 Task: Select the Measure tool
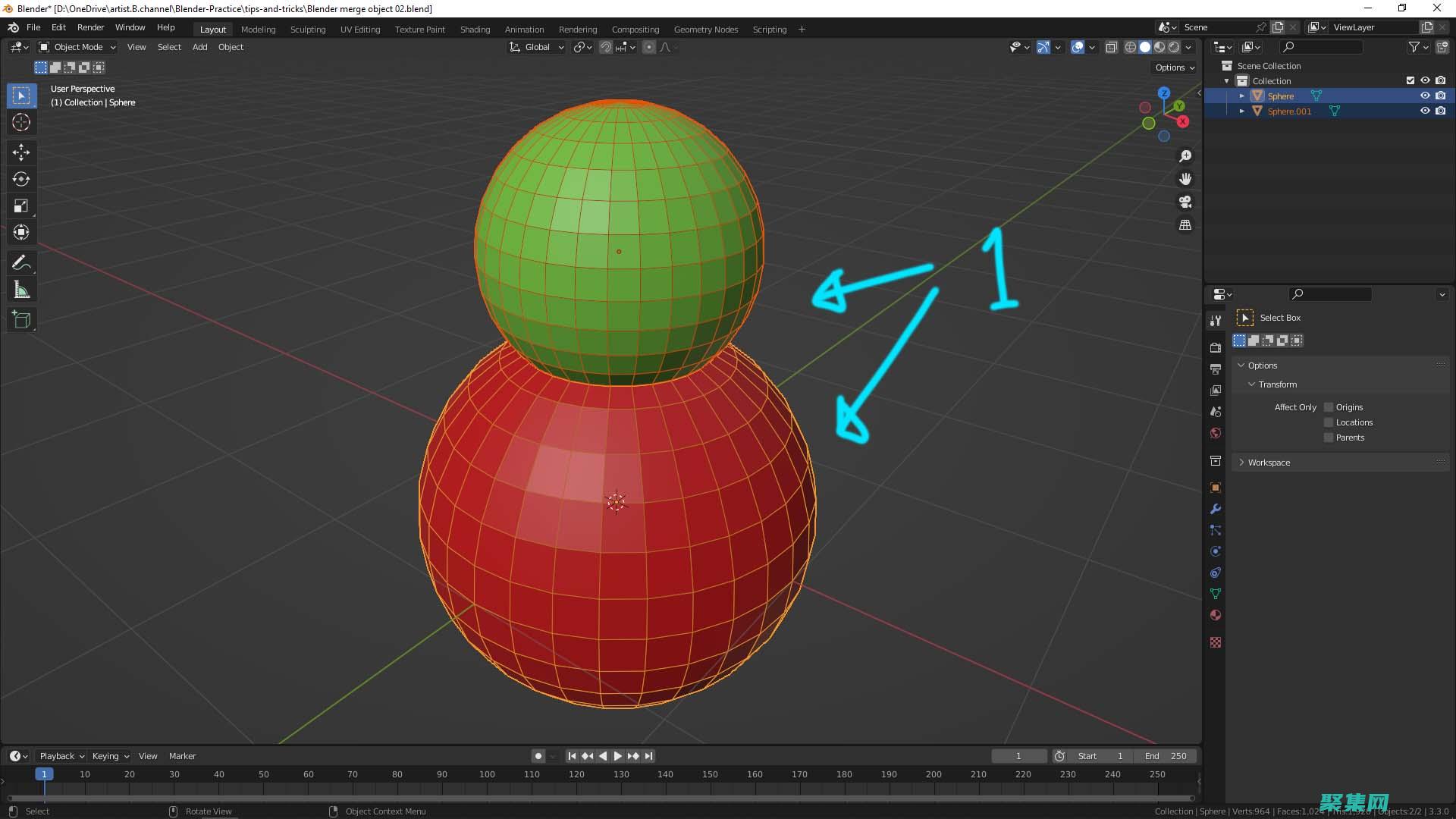(21, 290)
